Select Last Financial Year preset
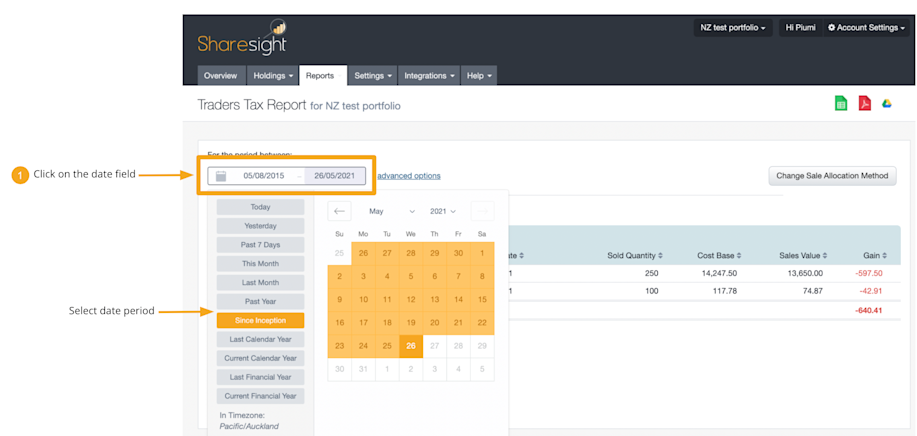 click(x=260, y=377)
